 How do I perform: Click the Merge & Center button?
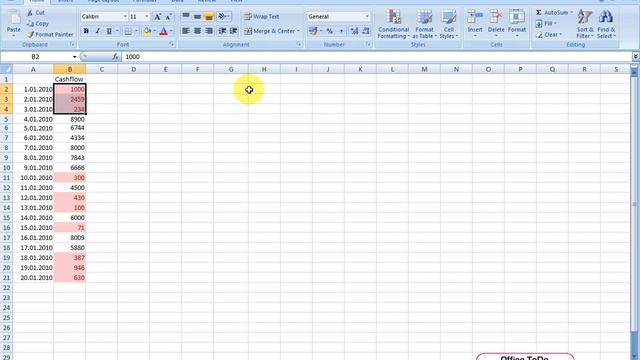point(269,31)
